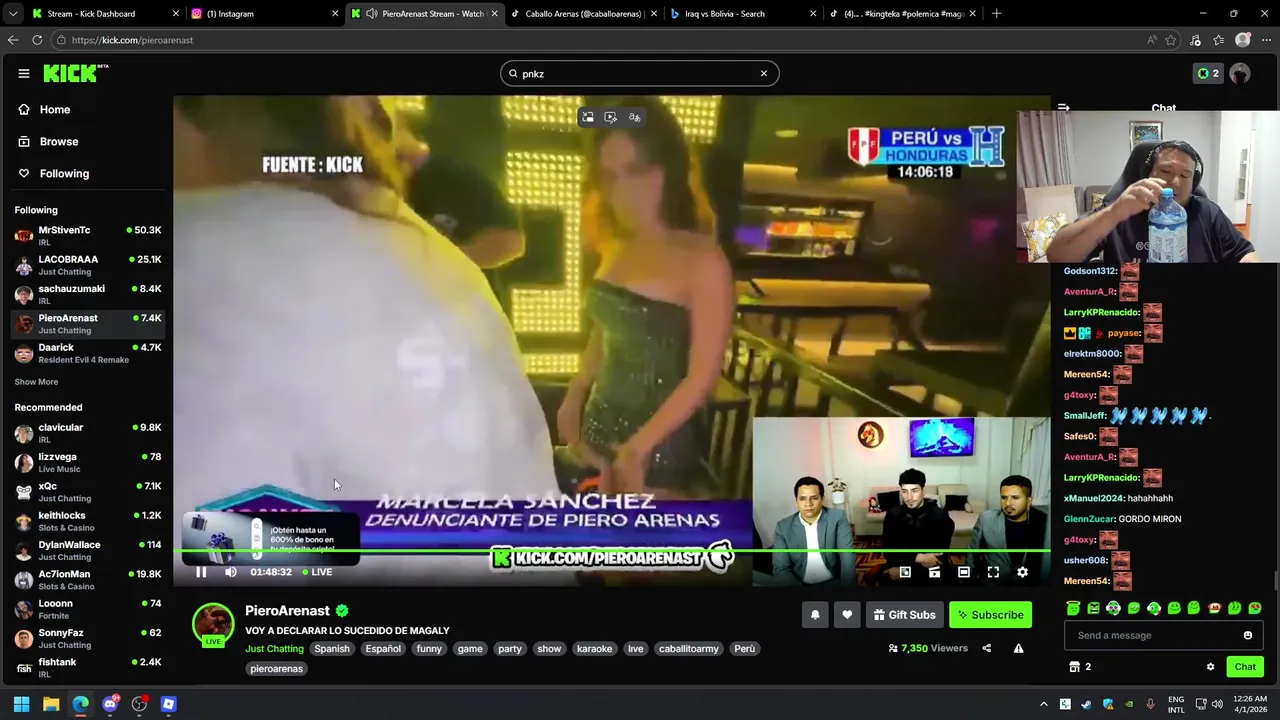
Task: Follow channel with heart button
Action: (847, 615)
